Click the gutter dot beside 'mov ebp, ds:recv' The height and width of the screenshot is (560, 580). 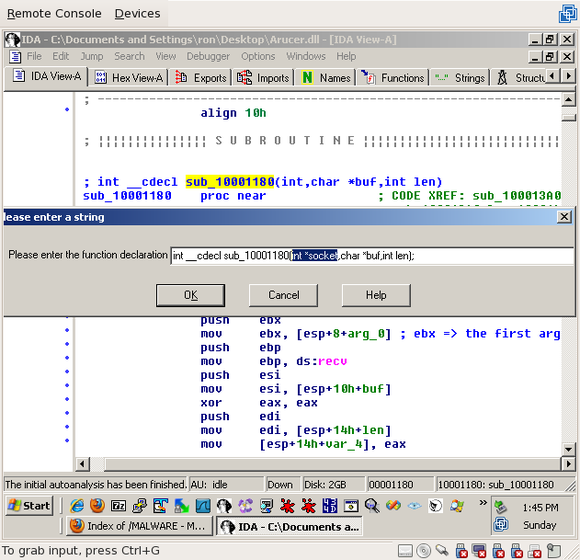(67, 358)
